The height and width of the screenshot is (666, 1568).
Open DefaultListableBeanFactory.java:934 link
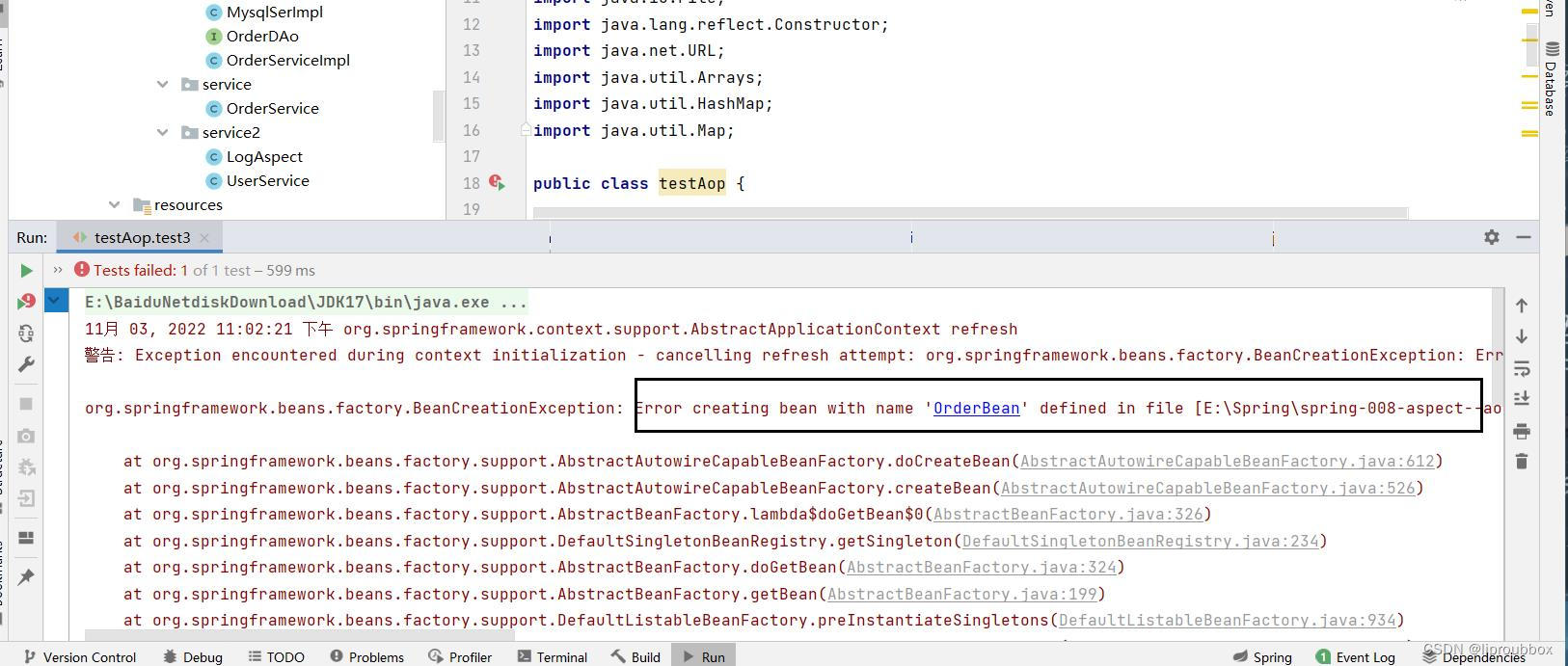pos(1227,620)
